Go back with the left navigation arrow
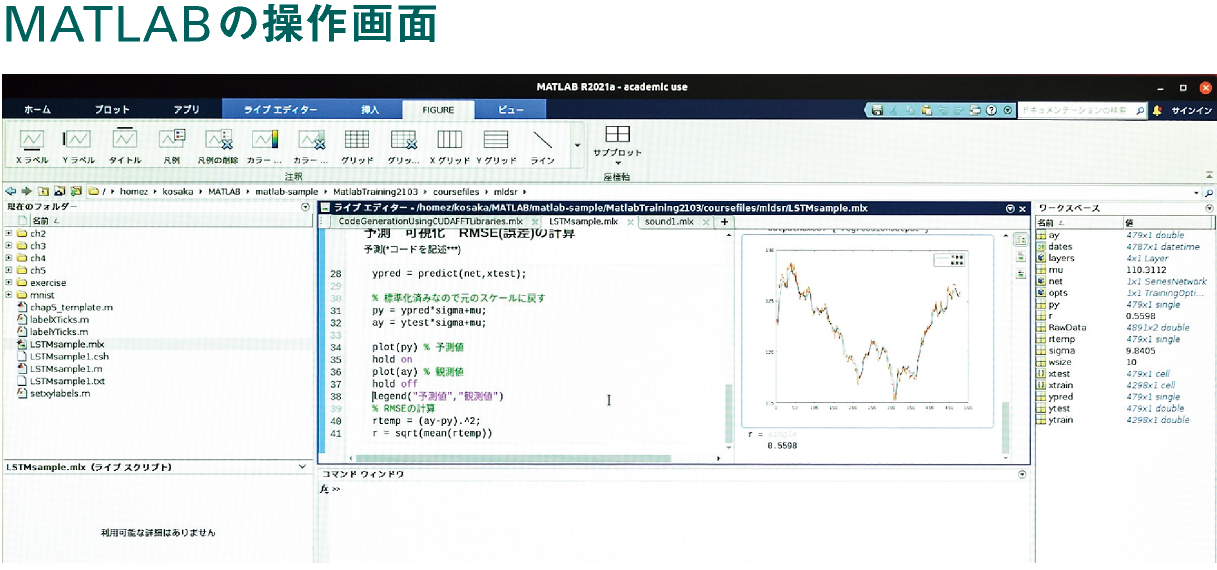The height and width of the screenshot is (570, 1217). click(10, 191)
